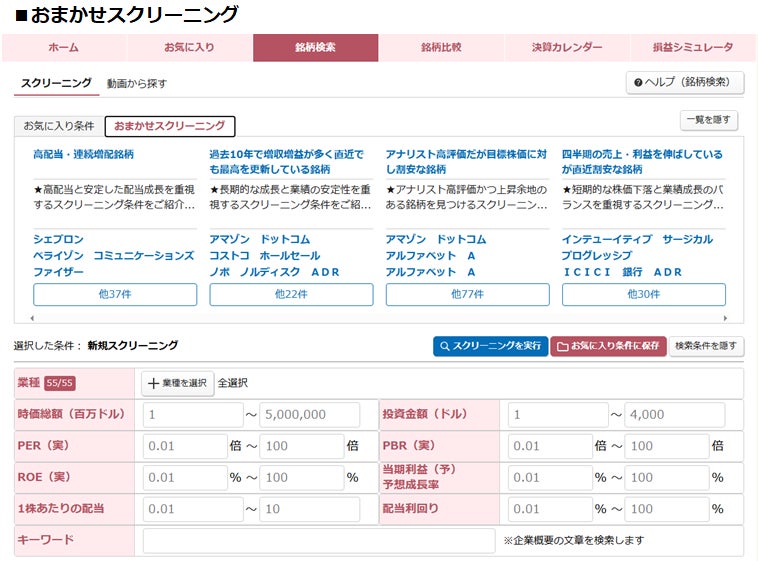Click the 1株あたりの配当 minimum field
Image resolution: width=758 pixels, height=561 pixels.
(x=193, y=509)
